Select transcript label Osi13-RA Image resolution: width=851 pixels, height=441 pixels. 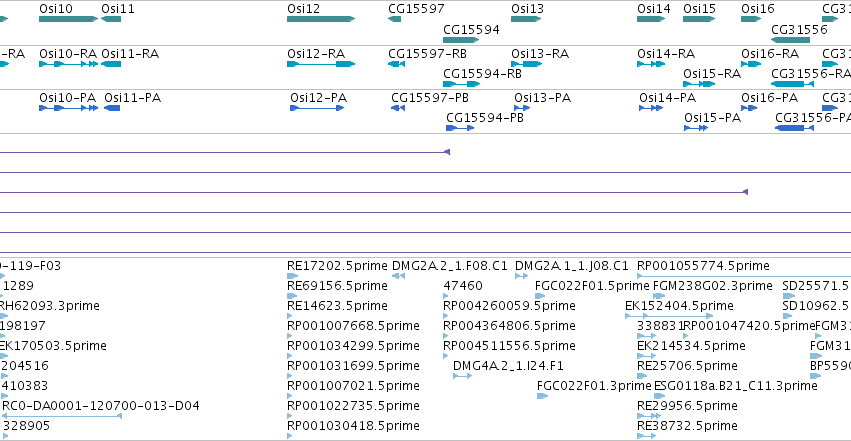[540, 54]
